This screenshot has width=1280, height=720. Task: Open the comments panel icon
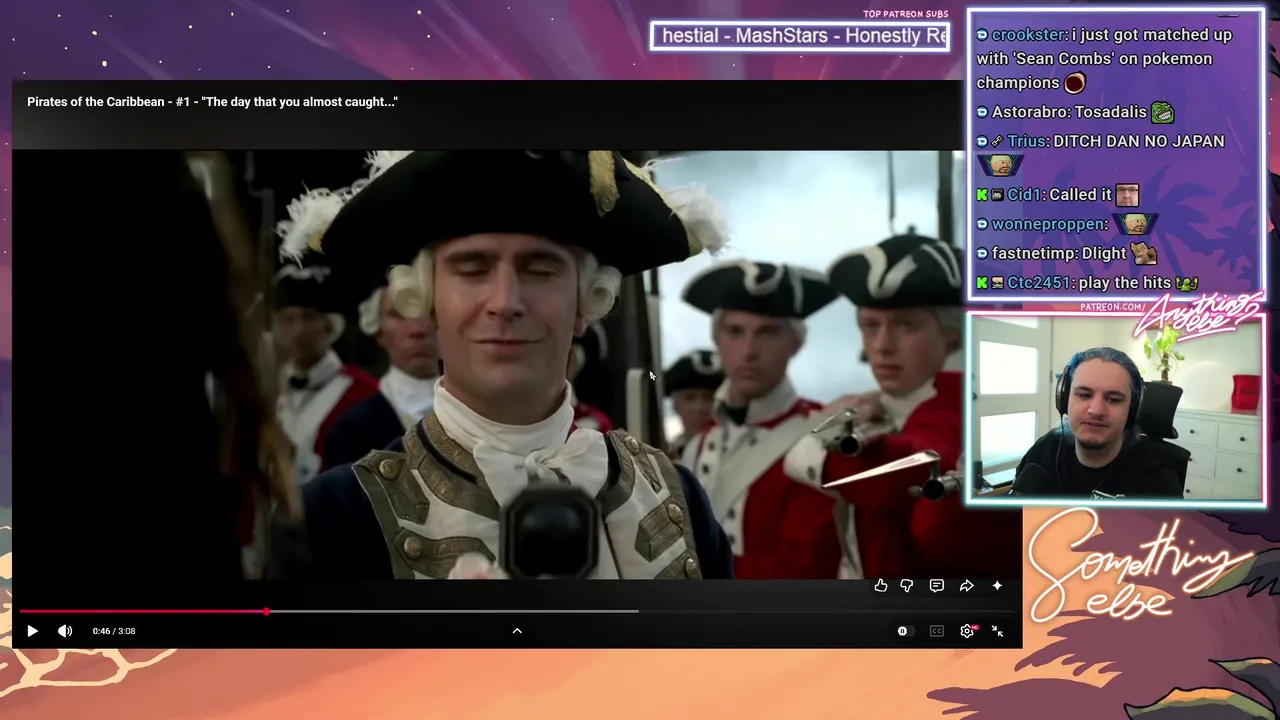tap(937, 586)
